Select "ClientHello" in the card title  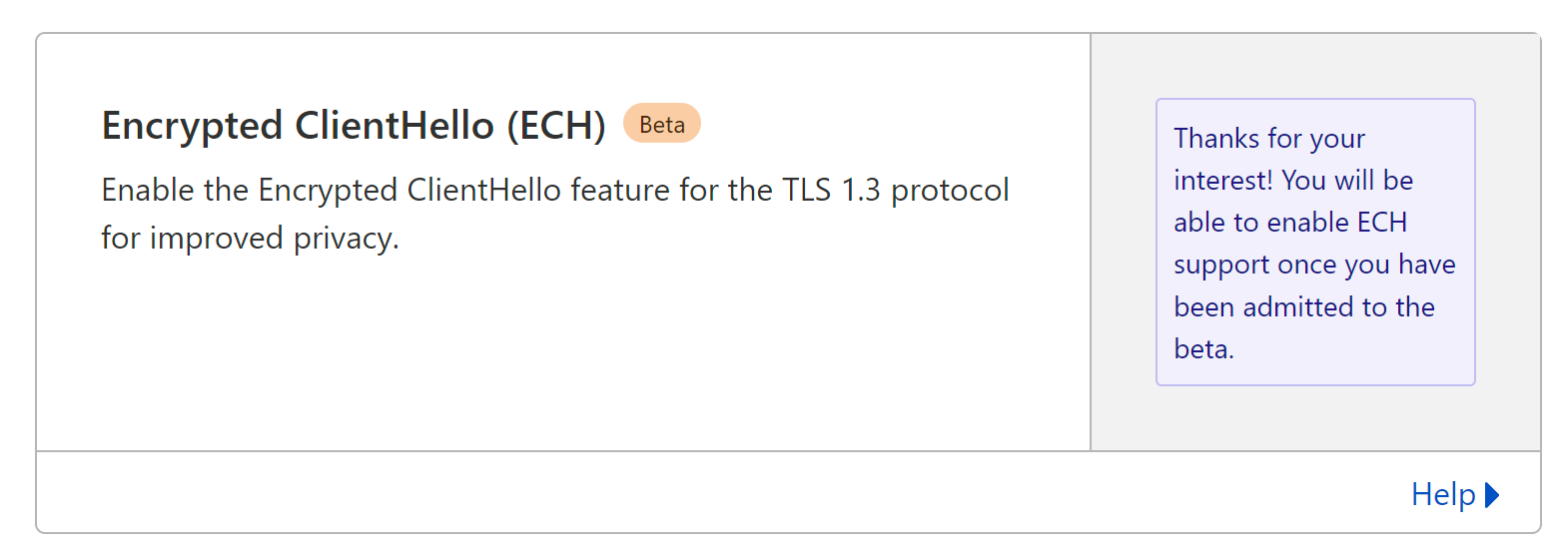pos(394,126)
